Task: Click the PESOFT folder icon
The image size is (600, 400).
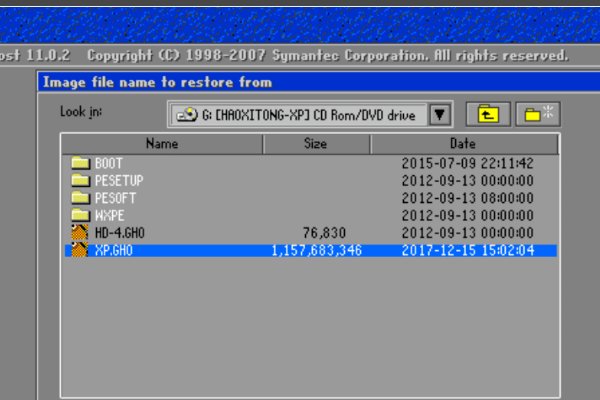Action: point(81,198)
